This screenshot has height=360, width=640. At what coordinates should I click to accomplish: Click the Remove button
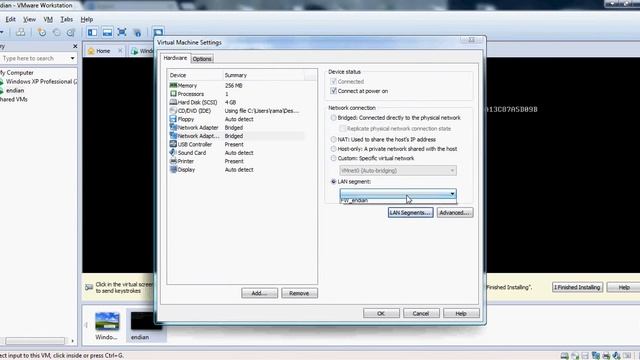299,293
